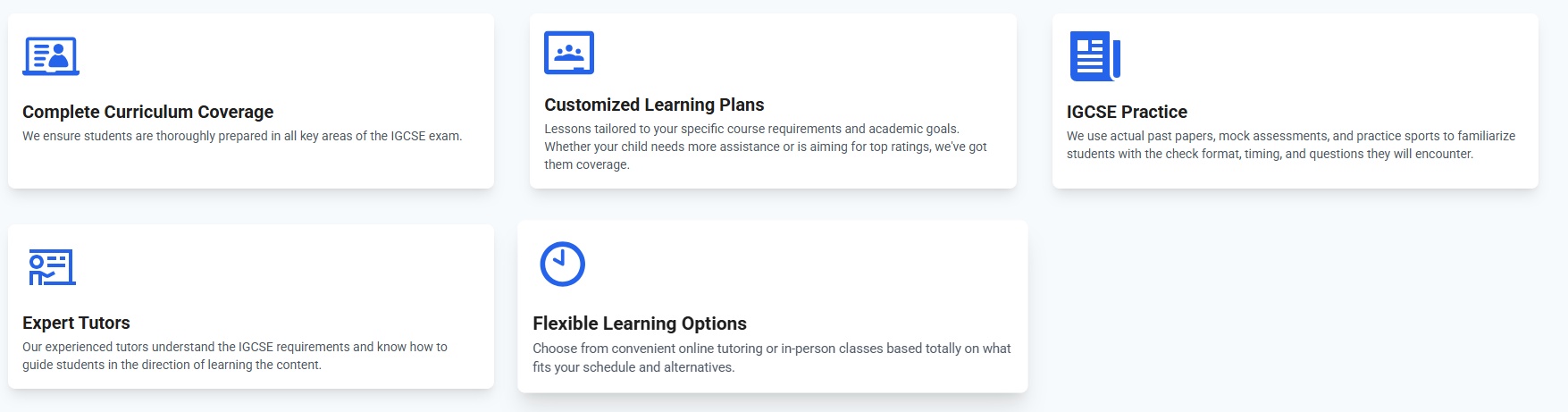Select the Expert Tutors title
This screenshot has width=1568, height=412.
tap(76, 323)
